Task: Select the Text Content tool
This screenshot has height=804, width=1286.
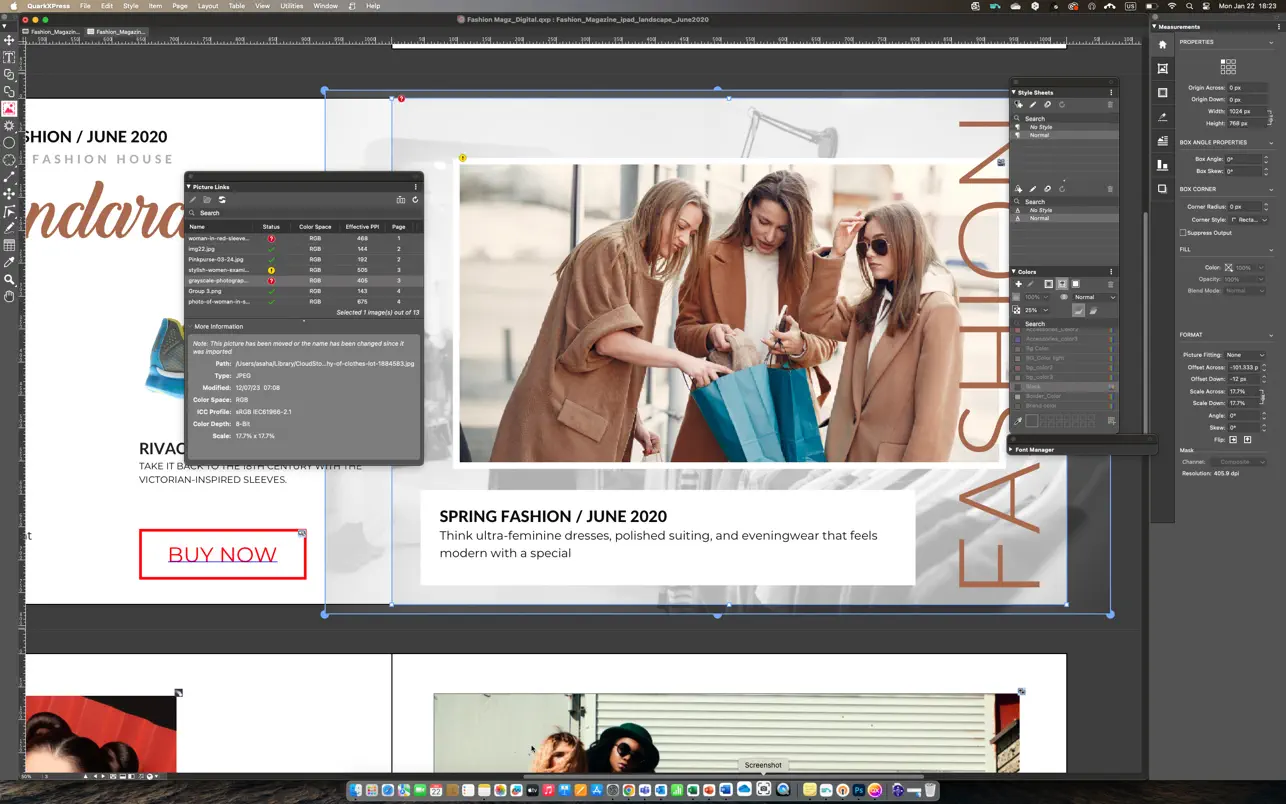Action: pyautogui.click(x=9, y=57)
